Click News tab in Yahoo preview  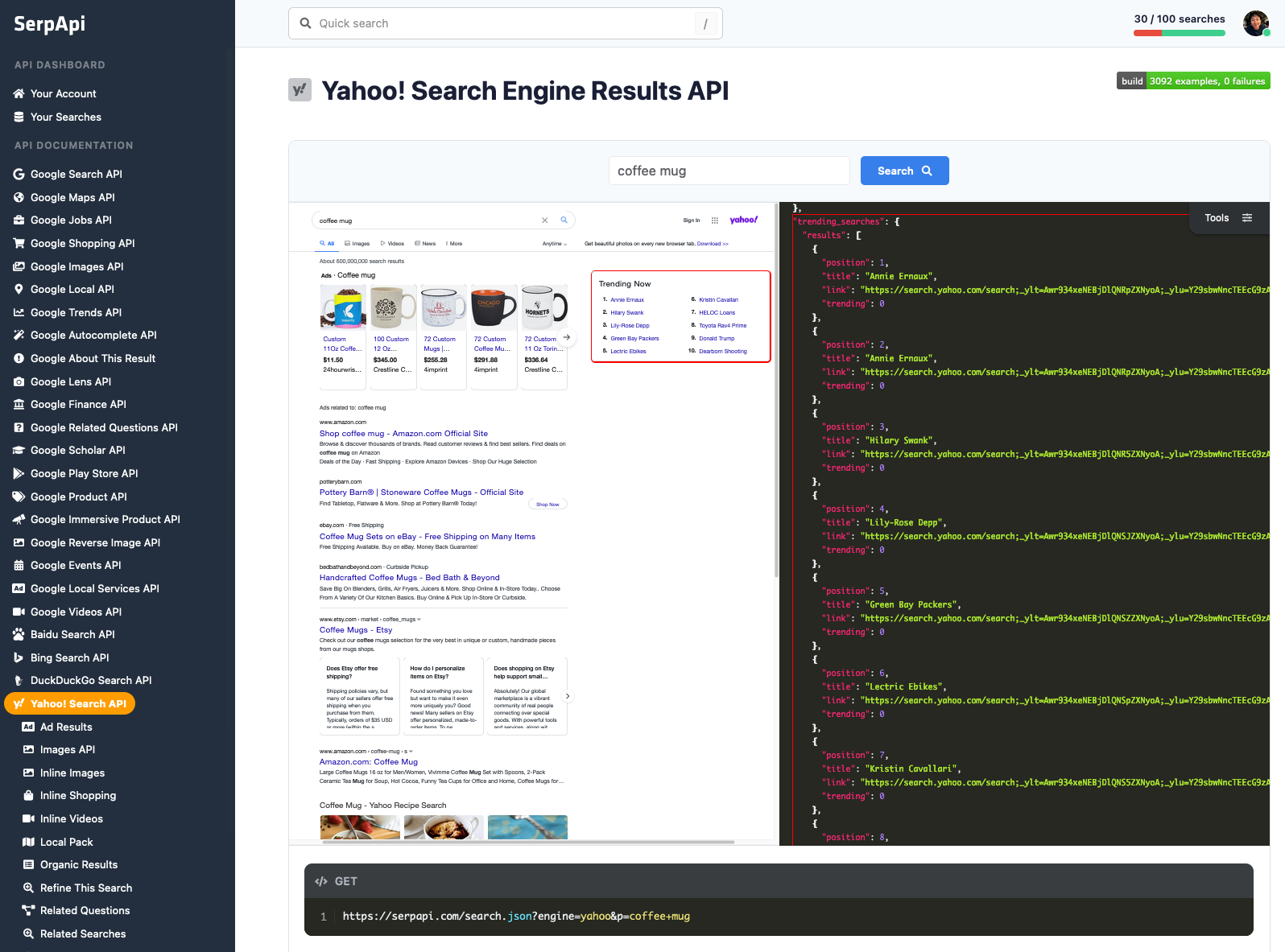[x=425, y=243]
